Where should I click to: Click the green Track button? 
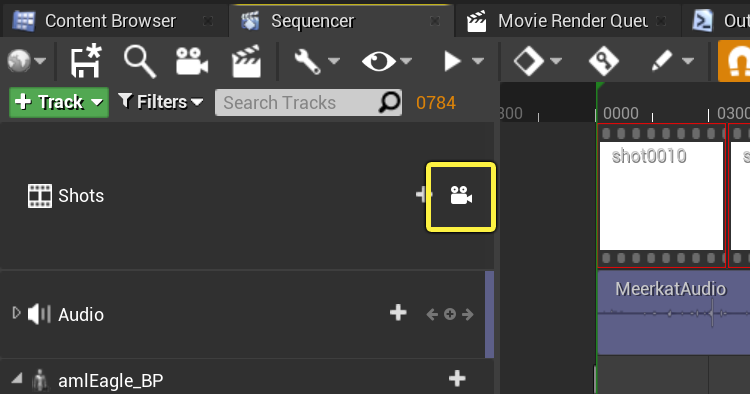[x=59, y=102]
